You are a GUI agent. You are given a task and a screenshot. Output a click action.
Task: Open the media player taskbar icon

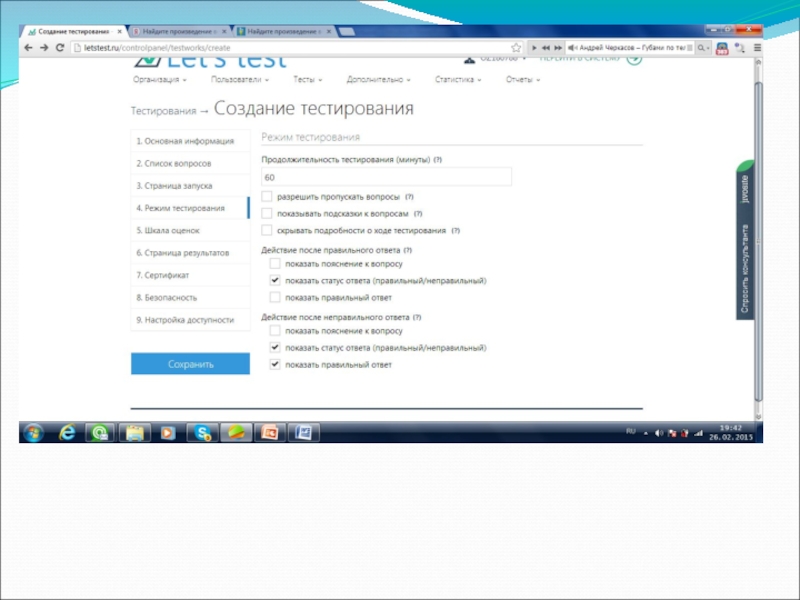pyautogui.click(x=167, y=433)
